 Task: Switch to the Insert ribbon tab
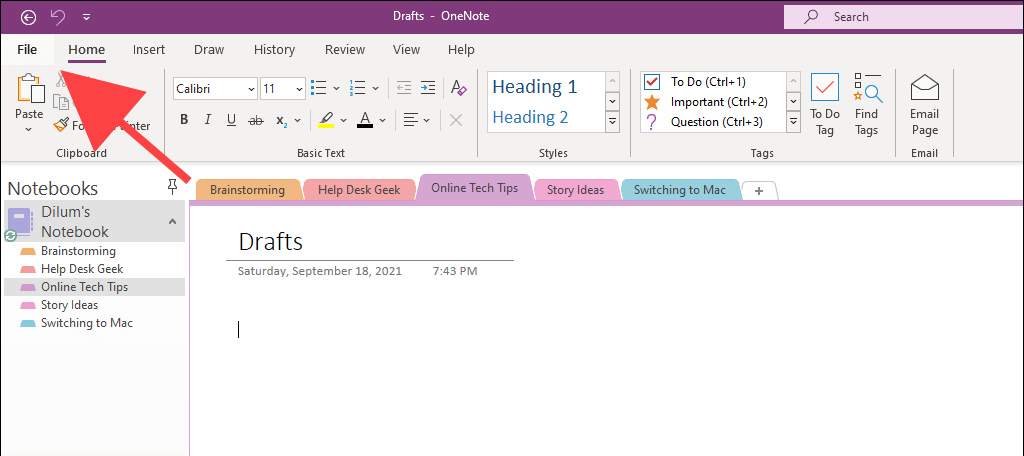click(149, 50)
